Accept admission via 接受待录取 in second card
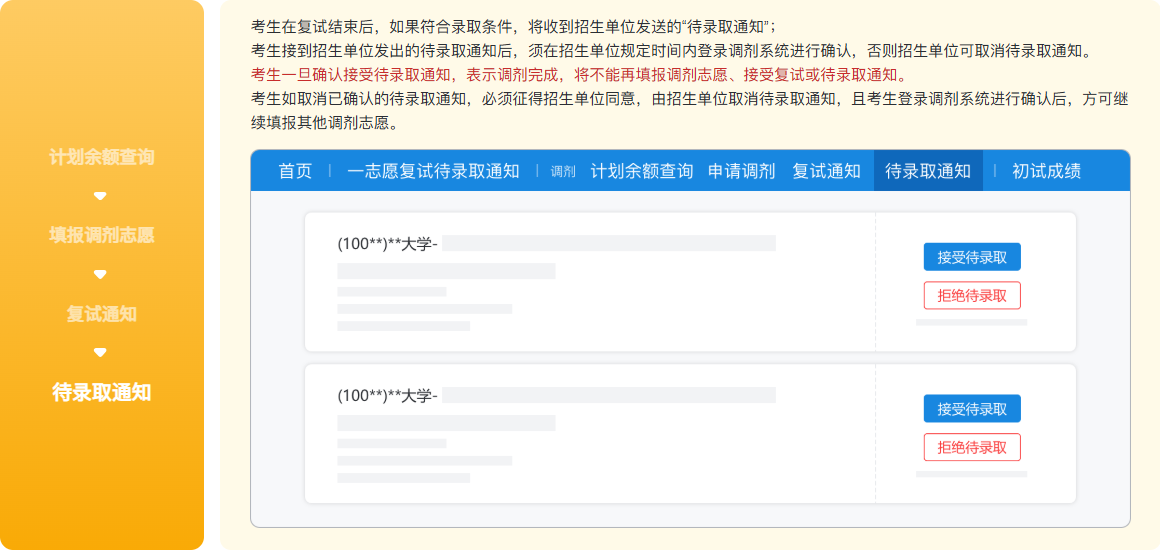Screen dimensions: 1160x550 972,409
